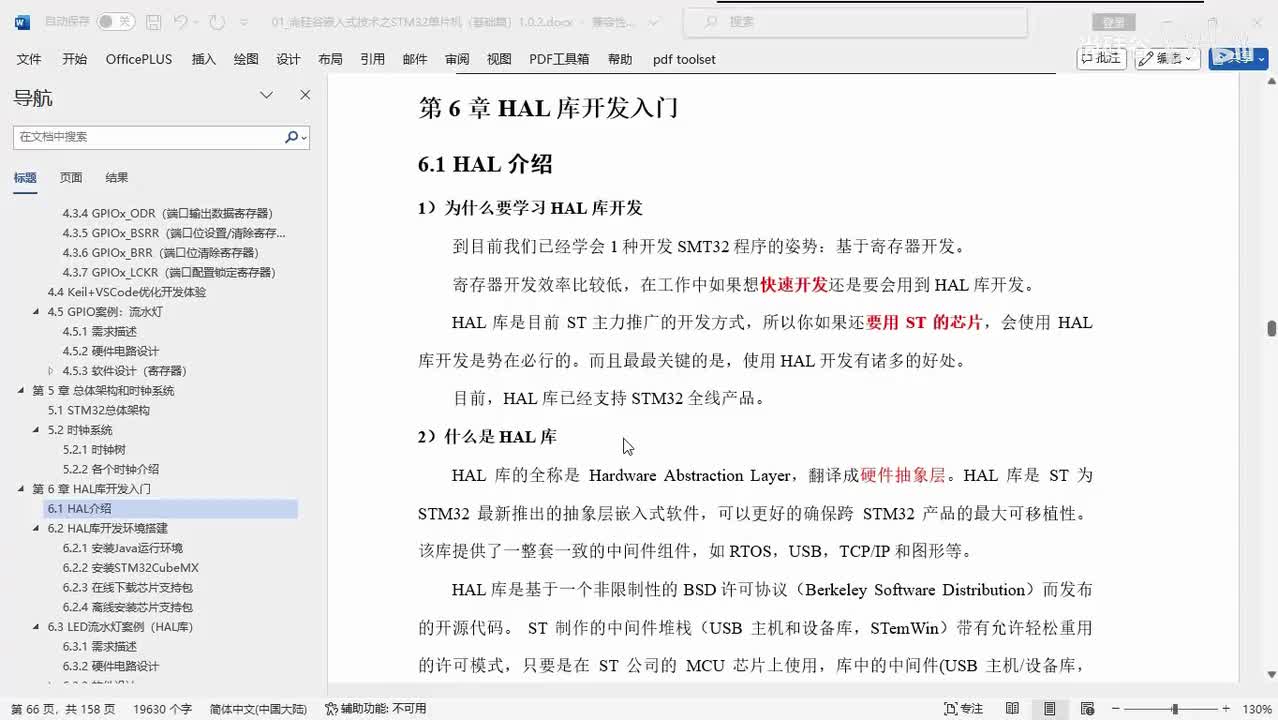Open the 文件 menu tab
Screen dimensions: 1278x720
coord(29,59)
